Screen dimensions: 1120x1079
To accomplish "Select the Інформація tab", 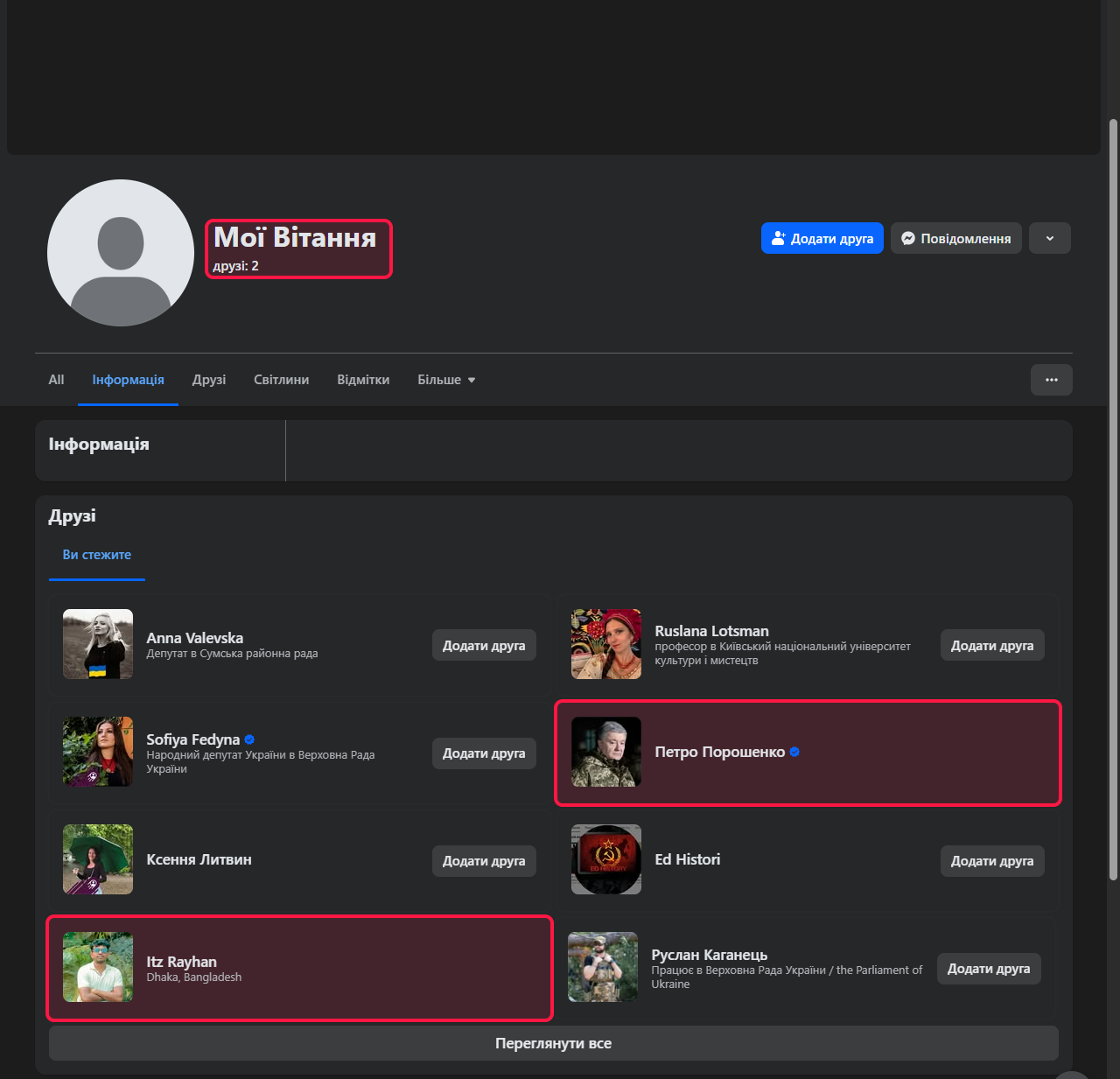I will (x=128, y=380).
